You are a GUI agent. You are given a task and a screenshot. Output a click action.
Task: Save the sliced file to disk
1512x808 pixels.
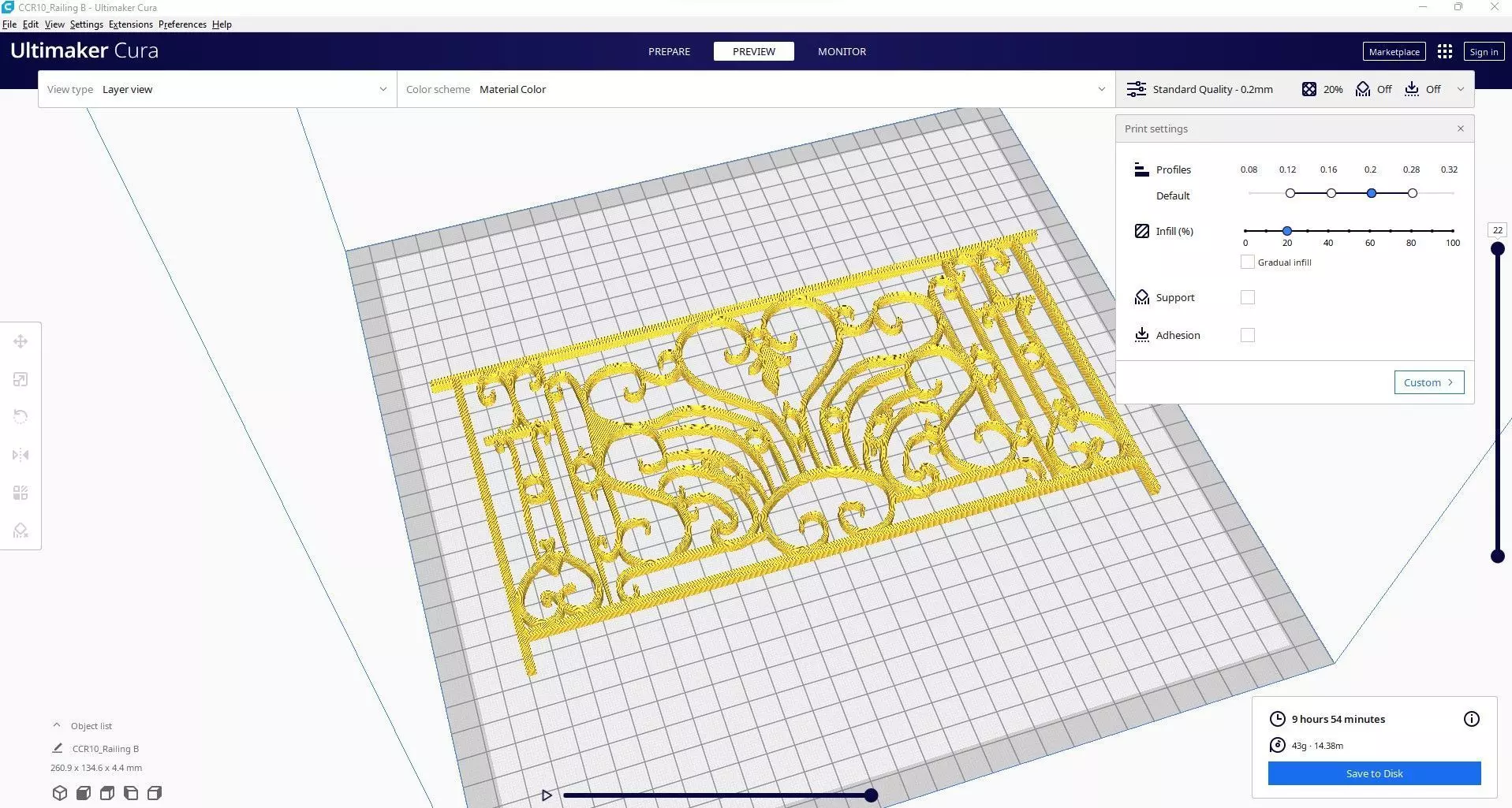pyautogui.click(x=1374, y=773)
